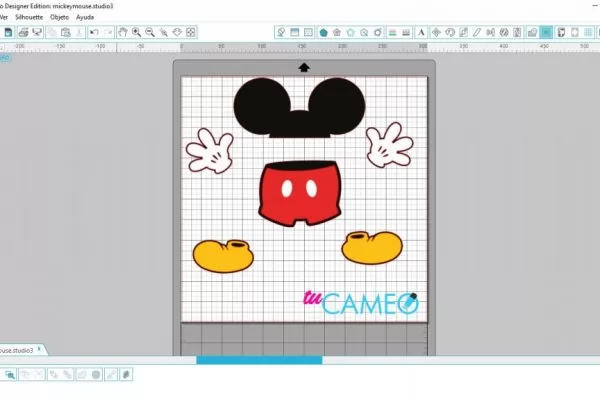Screen dimensions: 600x400
Task: Open the Ayuda menu
Action: [85, 17]
